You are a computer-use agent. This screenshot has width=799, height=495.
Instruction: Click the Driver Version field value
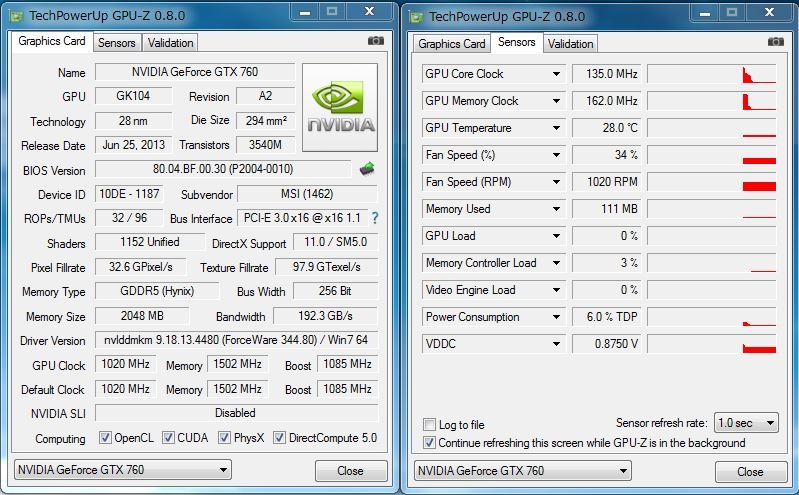tap(236, 340)
